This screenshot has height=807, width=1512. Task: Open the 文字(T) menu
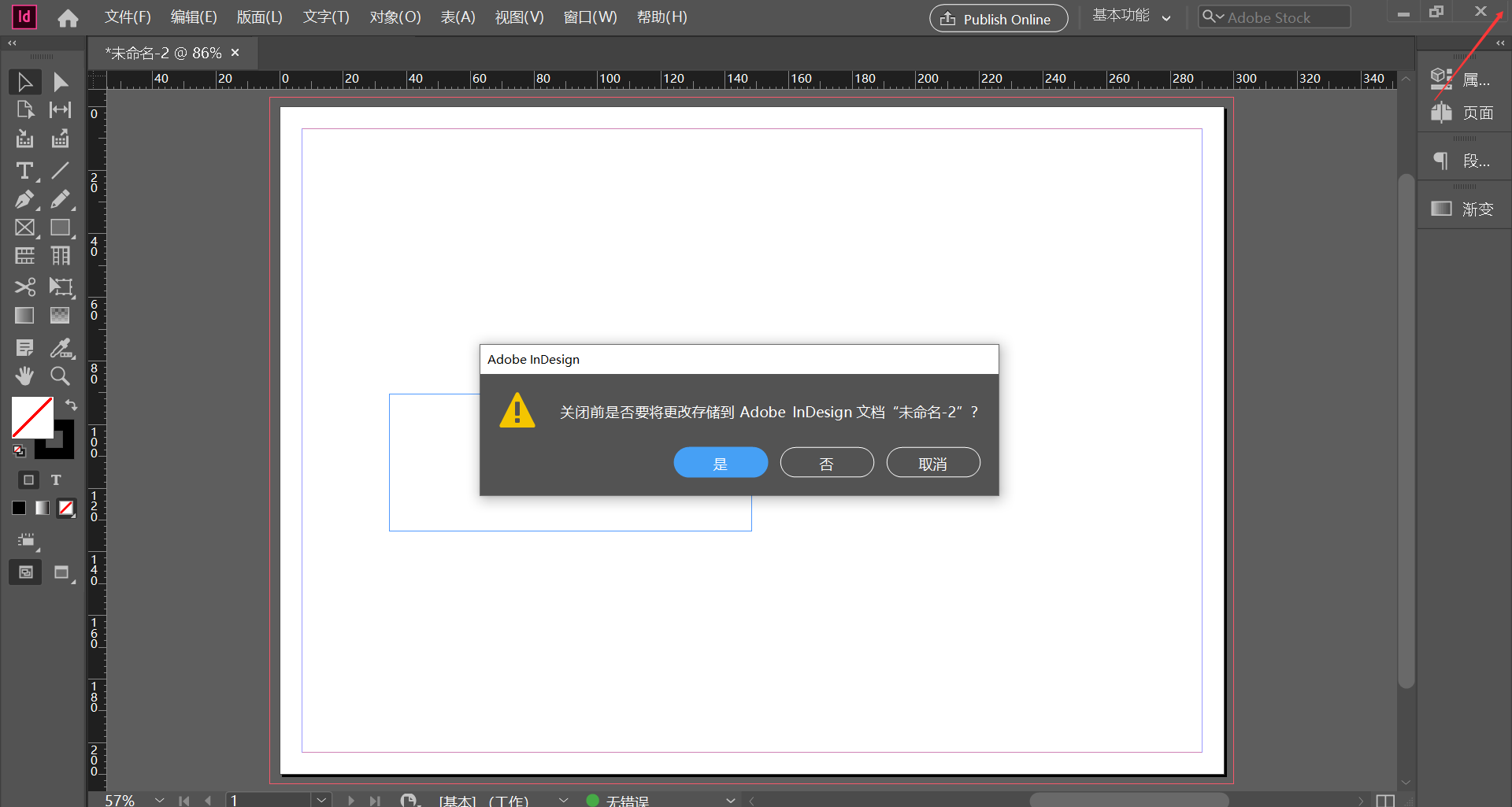[326, 17]
